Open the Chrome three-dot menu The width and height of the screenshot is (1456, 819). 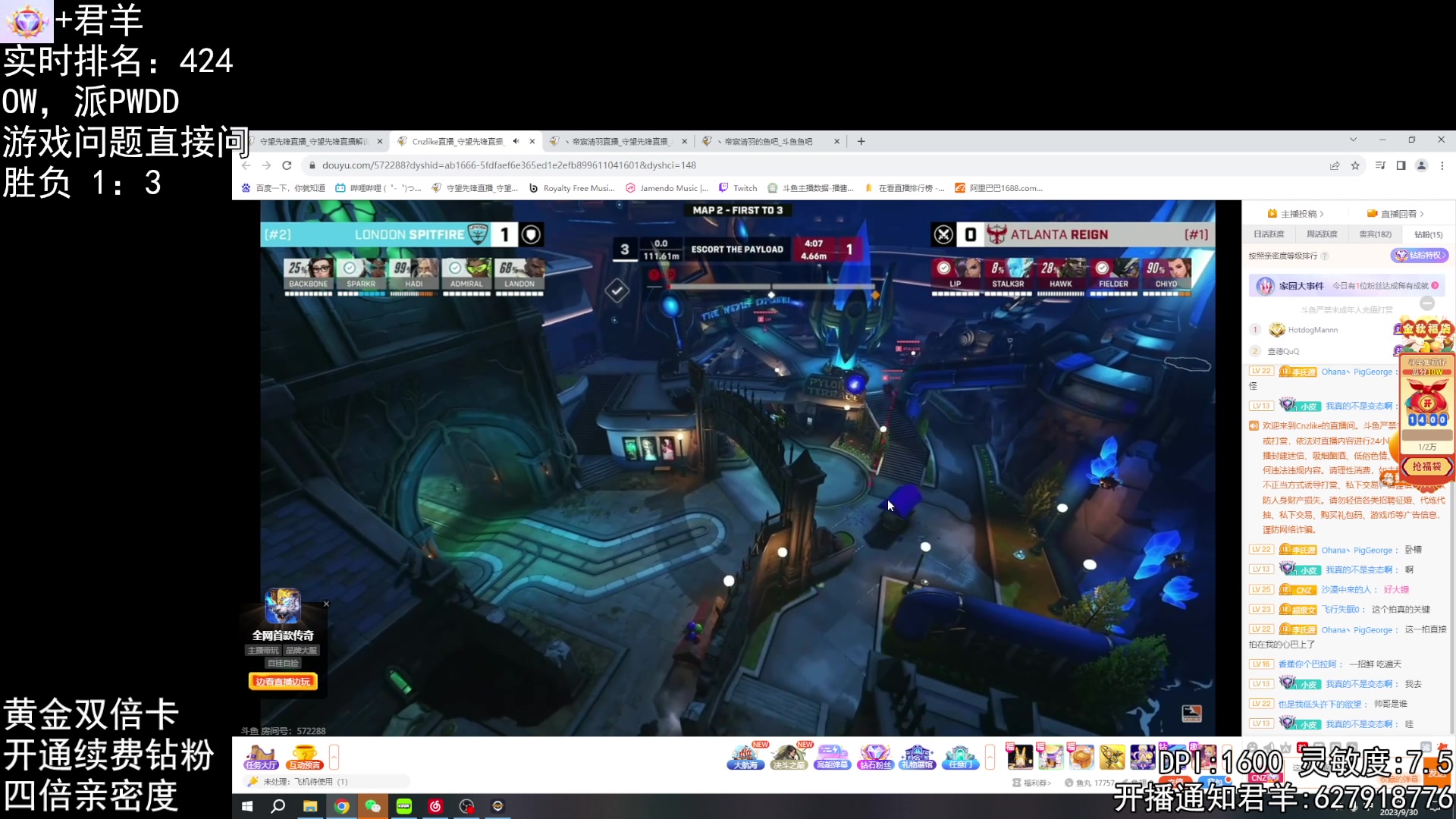tap(1442, 165)
